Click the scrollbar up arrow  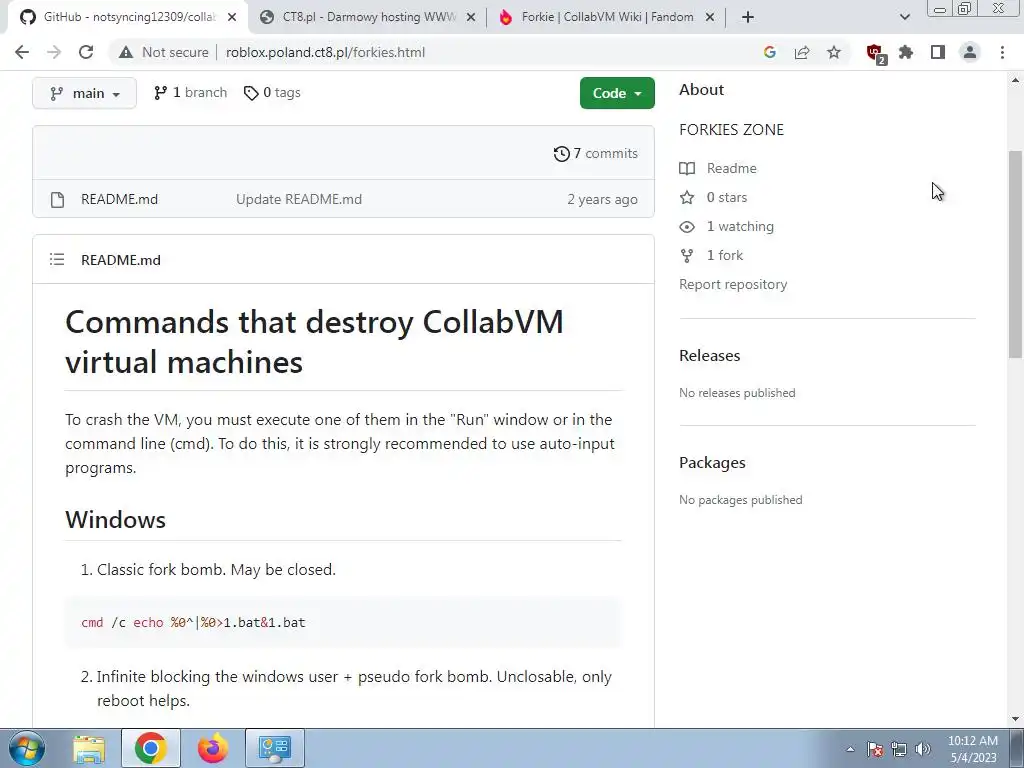(x=1015, y=80)
